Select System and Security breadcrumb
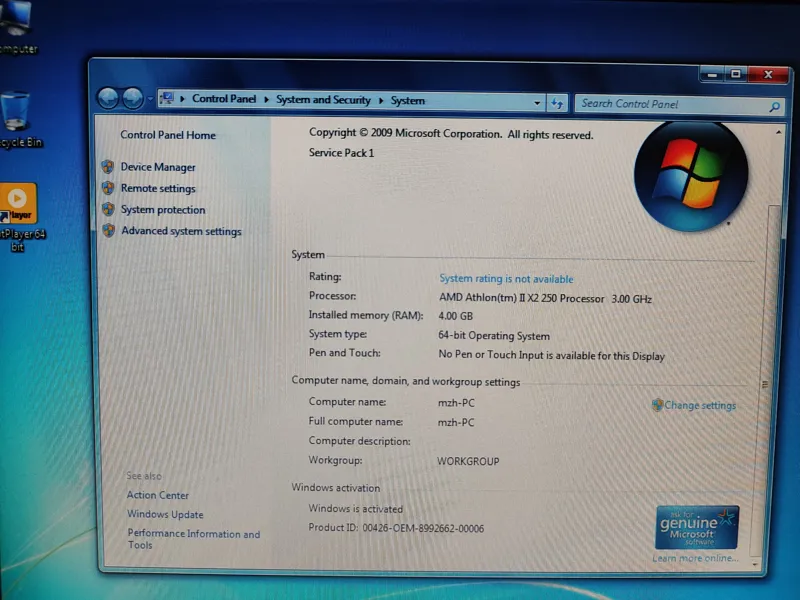This screenshot has height=600, width=800. tap(323, 100)
